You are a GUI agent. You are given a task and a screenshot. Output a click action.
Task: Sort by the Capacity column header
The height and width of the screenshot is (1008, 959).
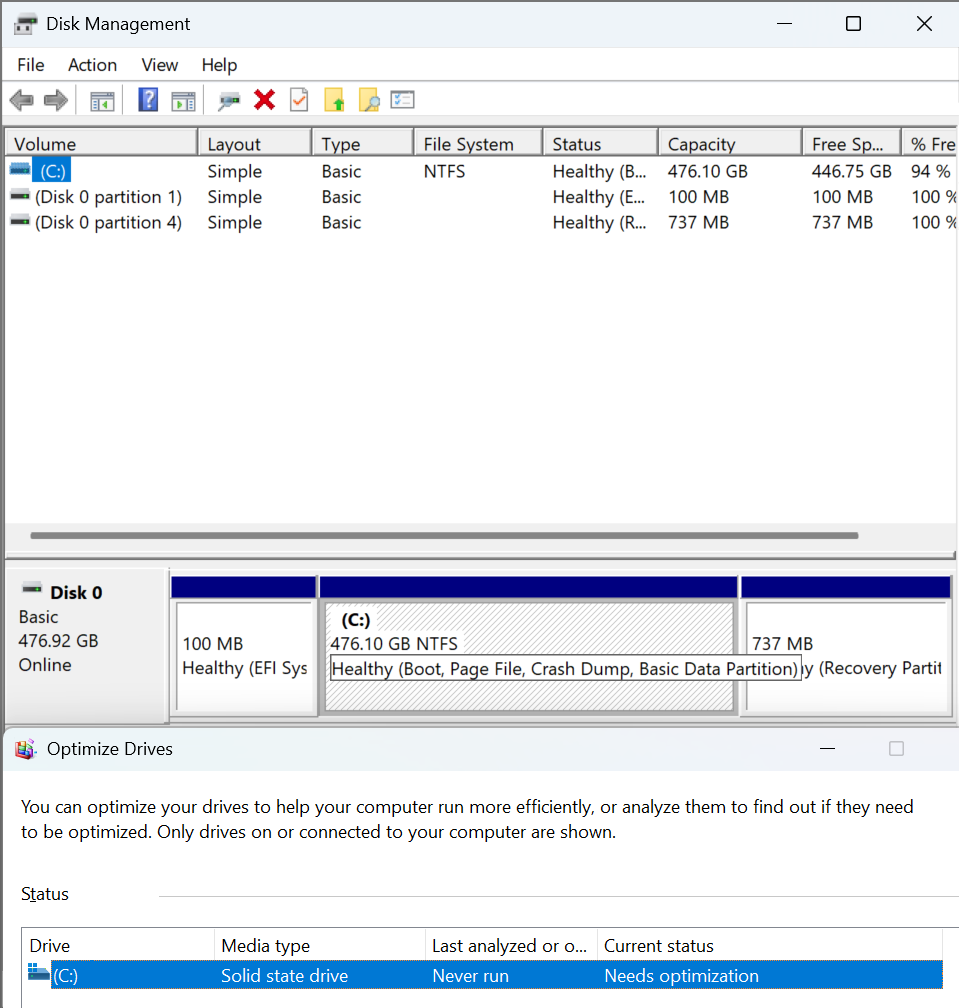tap(731, 143)
